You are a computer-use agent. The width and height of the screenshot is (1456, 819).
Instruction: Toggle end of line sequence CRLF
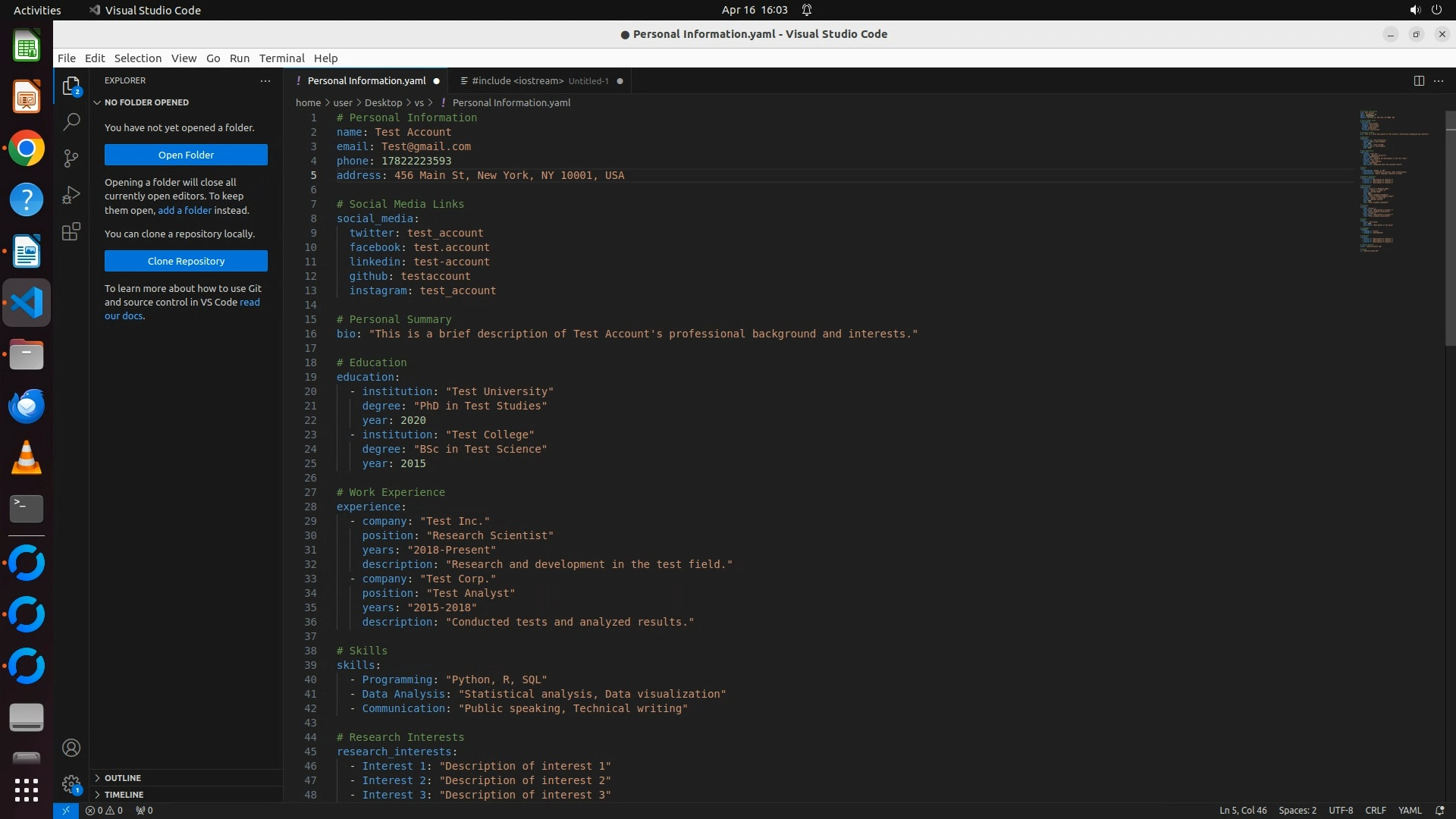click(x=1375, y=810)
